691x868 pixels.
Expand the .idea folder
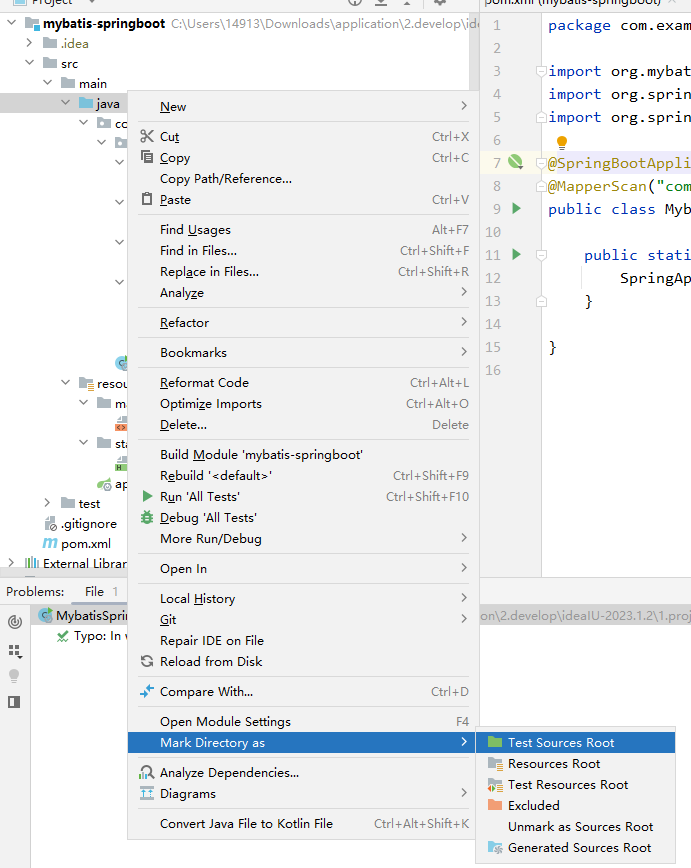pos(29,43)
